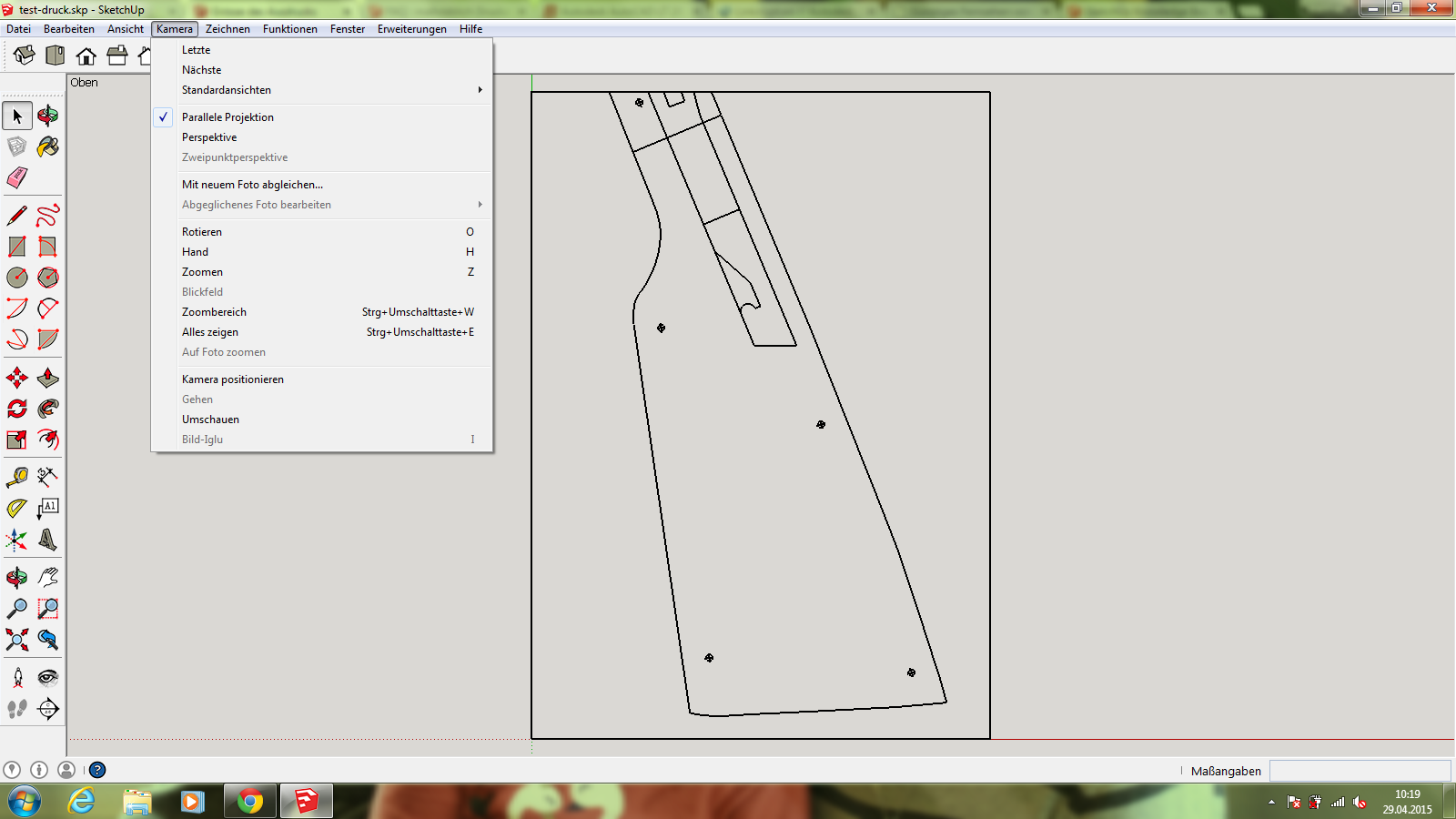
Task: Click the Zoom Extents toolbar icon
Action: [17, 640]
